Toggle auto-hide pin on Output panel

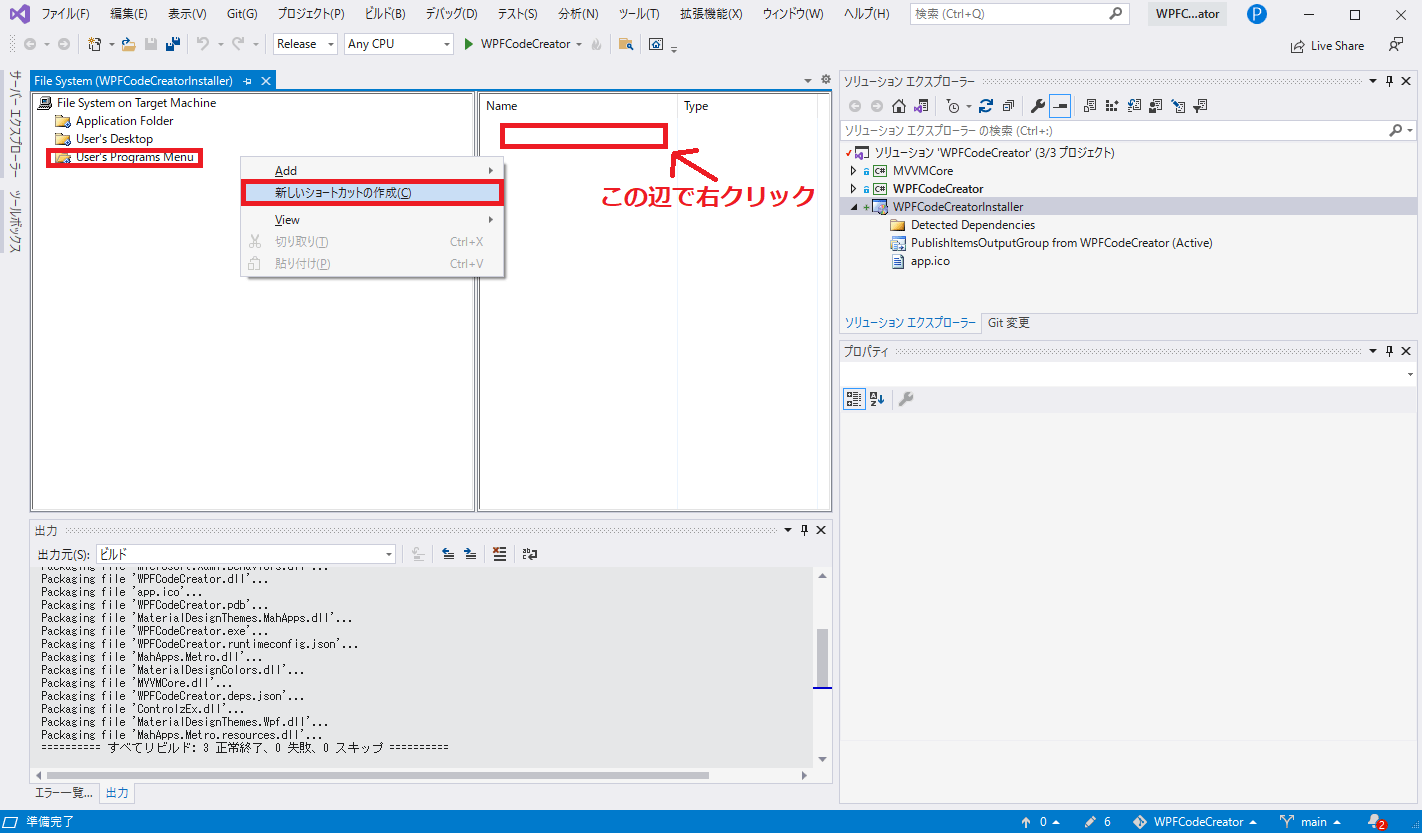[804, 530]
